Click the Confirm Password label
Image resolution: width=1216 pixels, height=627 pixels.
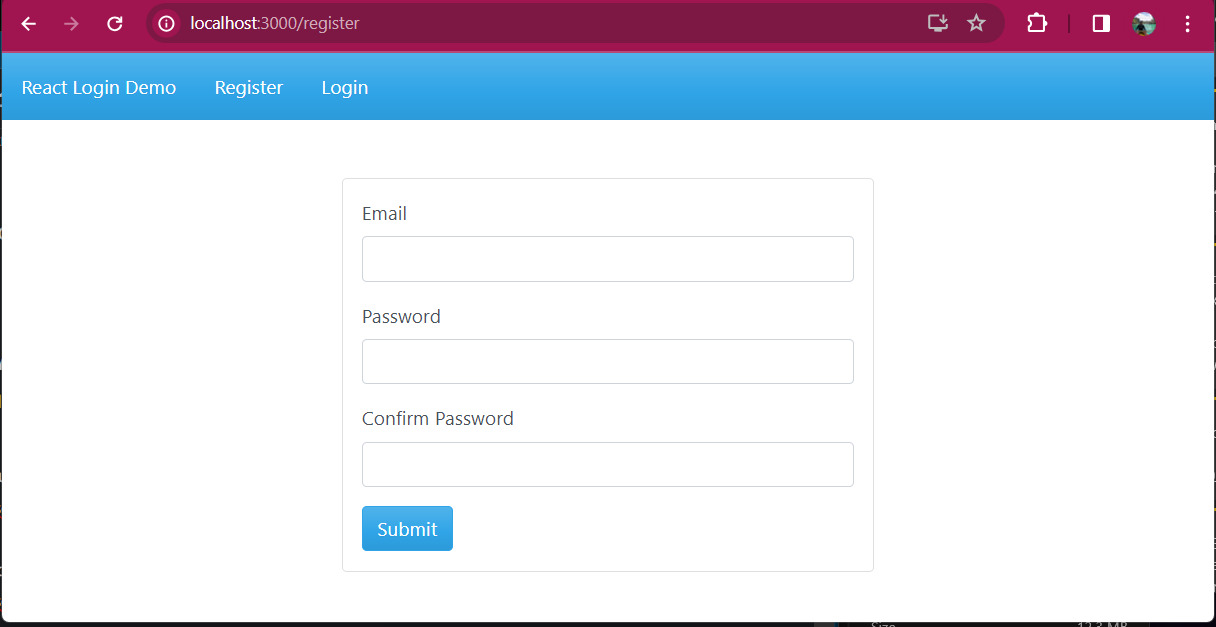(x=437, y=418)
